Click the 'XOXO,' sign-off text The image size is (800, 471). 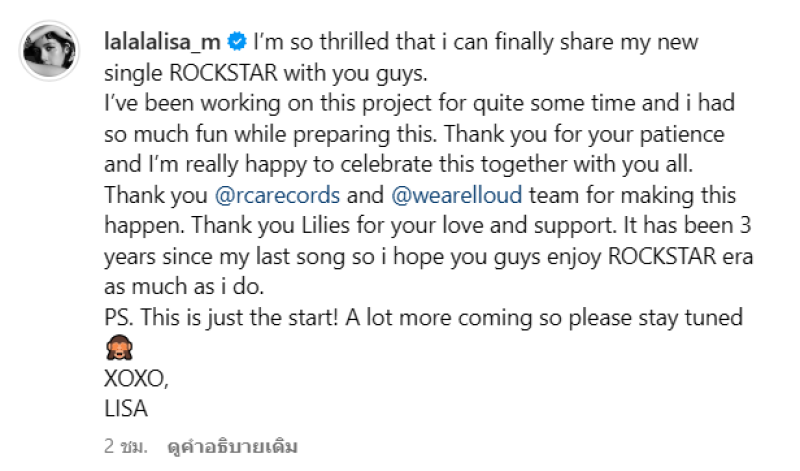point(131,380)
